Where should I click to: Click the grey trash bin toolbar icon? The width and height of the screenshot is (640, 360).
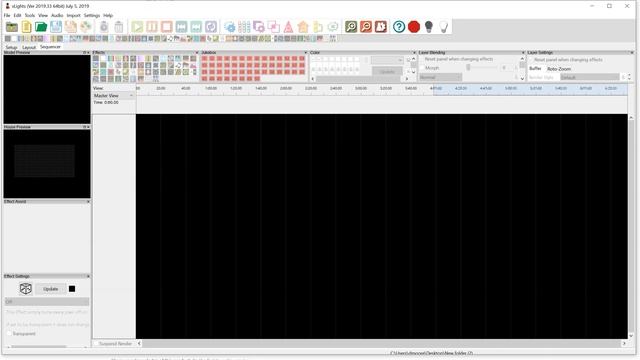(x=119, y=27)
